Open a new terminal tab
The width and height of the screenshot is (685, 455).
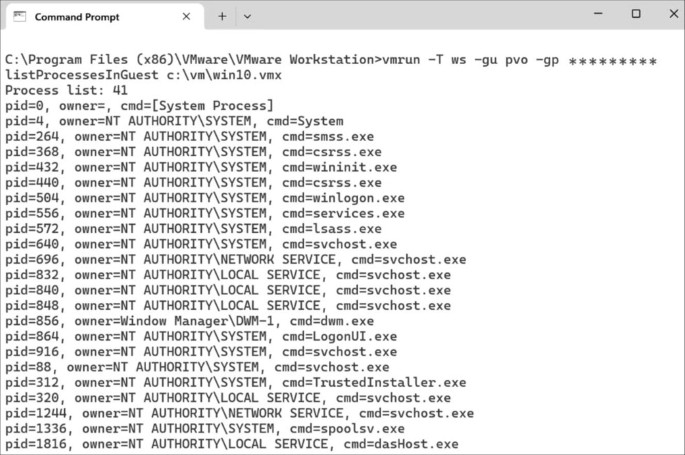click(222, 16)
